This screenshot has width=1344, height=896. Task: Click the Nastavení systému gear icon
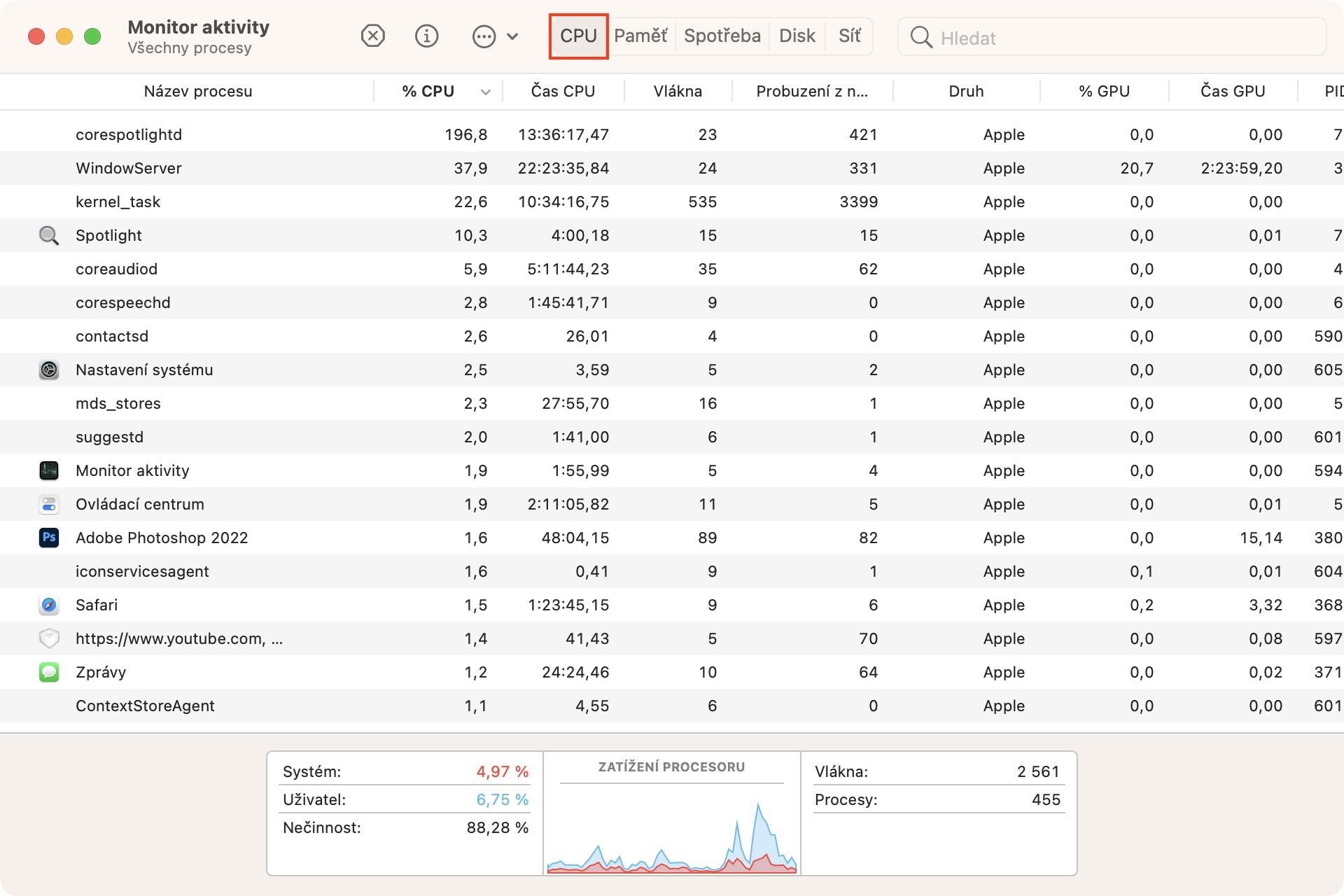tap(48, 370)
